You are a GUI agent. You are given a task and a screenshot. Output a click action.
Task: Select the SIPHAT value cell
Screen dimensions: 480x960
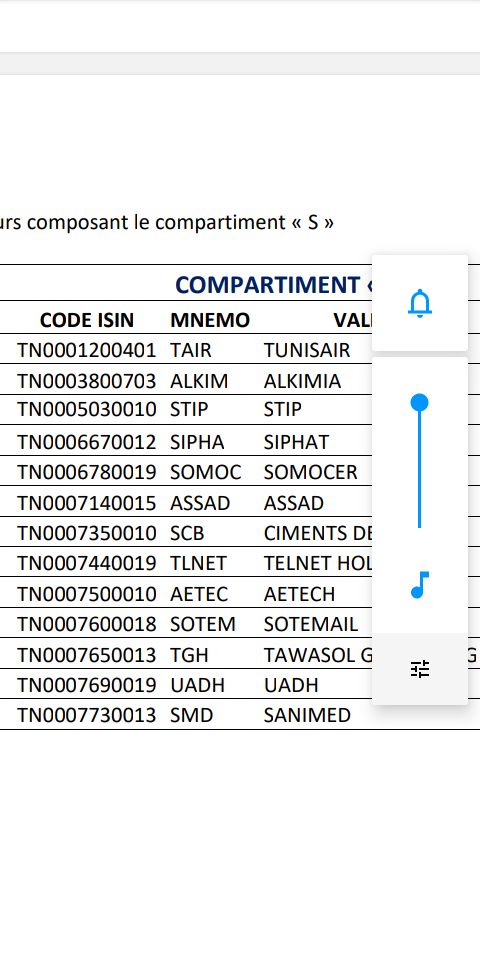[296, 442]
